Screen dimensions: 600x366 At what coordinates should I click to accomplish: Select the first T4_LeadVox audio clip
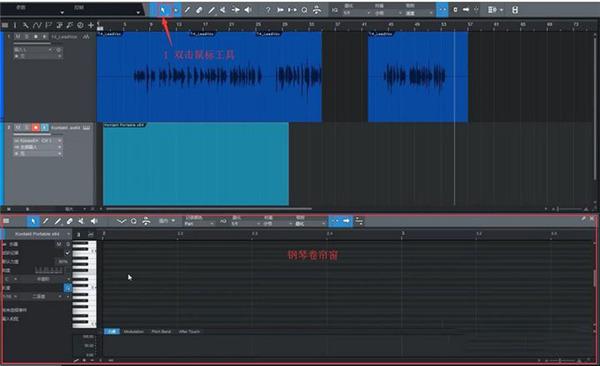coord(143,77)
